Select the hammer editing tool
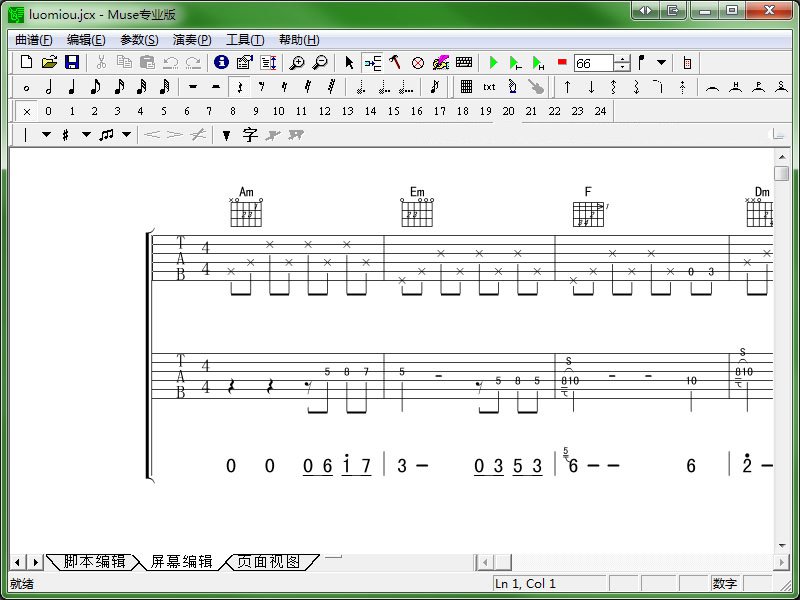The height and width of the screenshot is (600, 800). [x=395, y=62]
